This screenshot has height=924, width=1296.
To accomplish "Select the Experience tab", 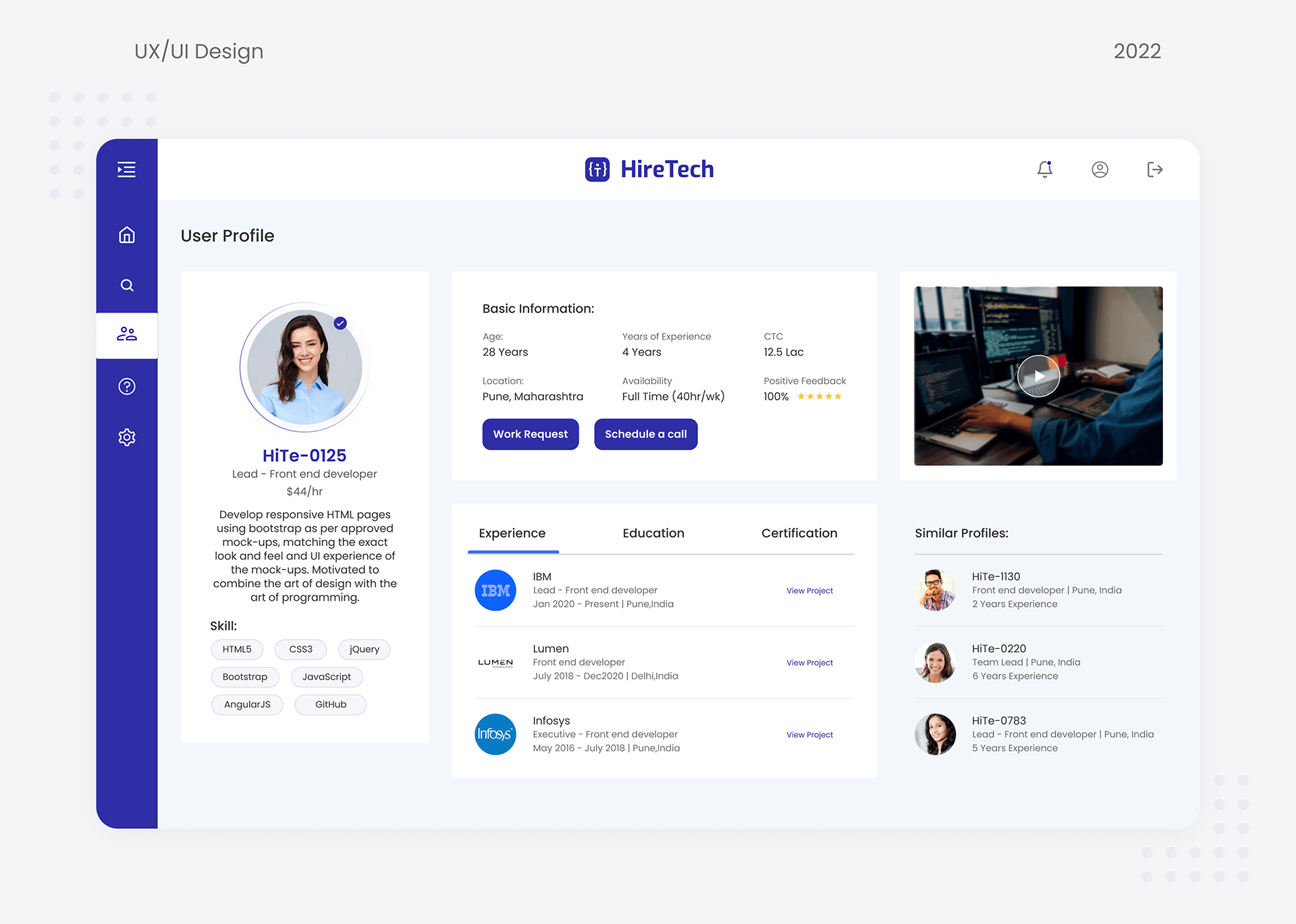I will (x=512, y=533).
